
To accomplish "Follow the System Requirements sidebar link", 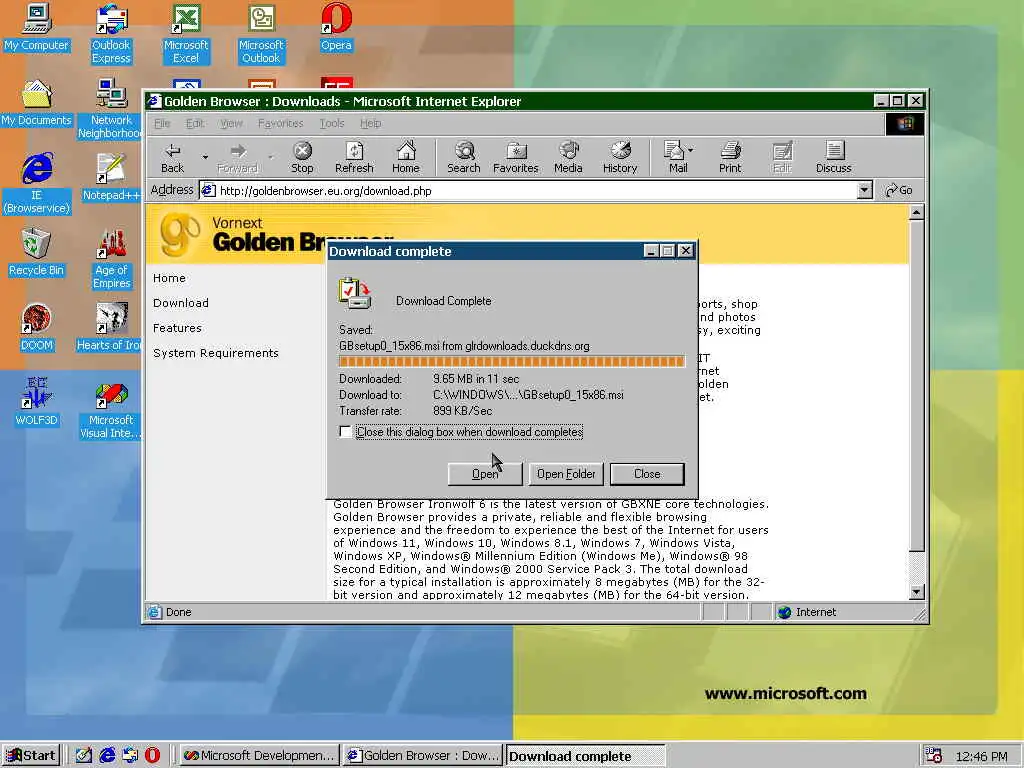I will [x=216, y=353].
